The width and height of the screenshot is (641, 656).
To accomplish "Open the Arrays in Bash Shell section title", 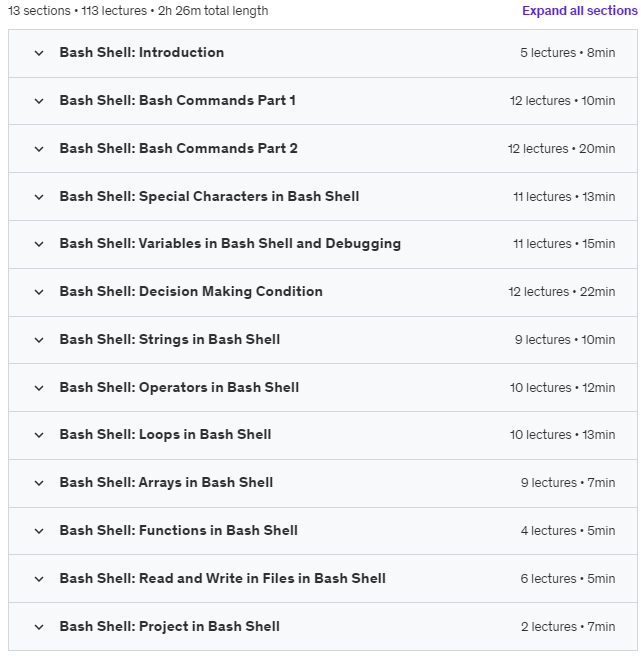I will (x=166, y=483).
